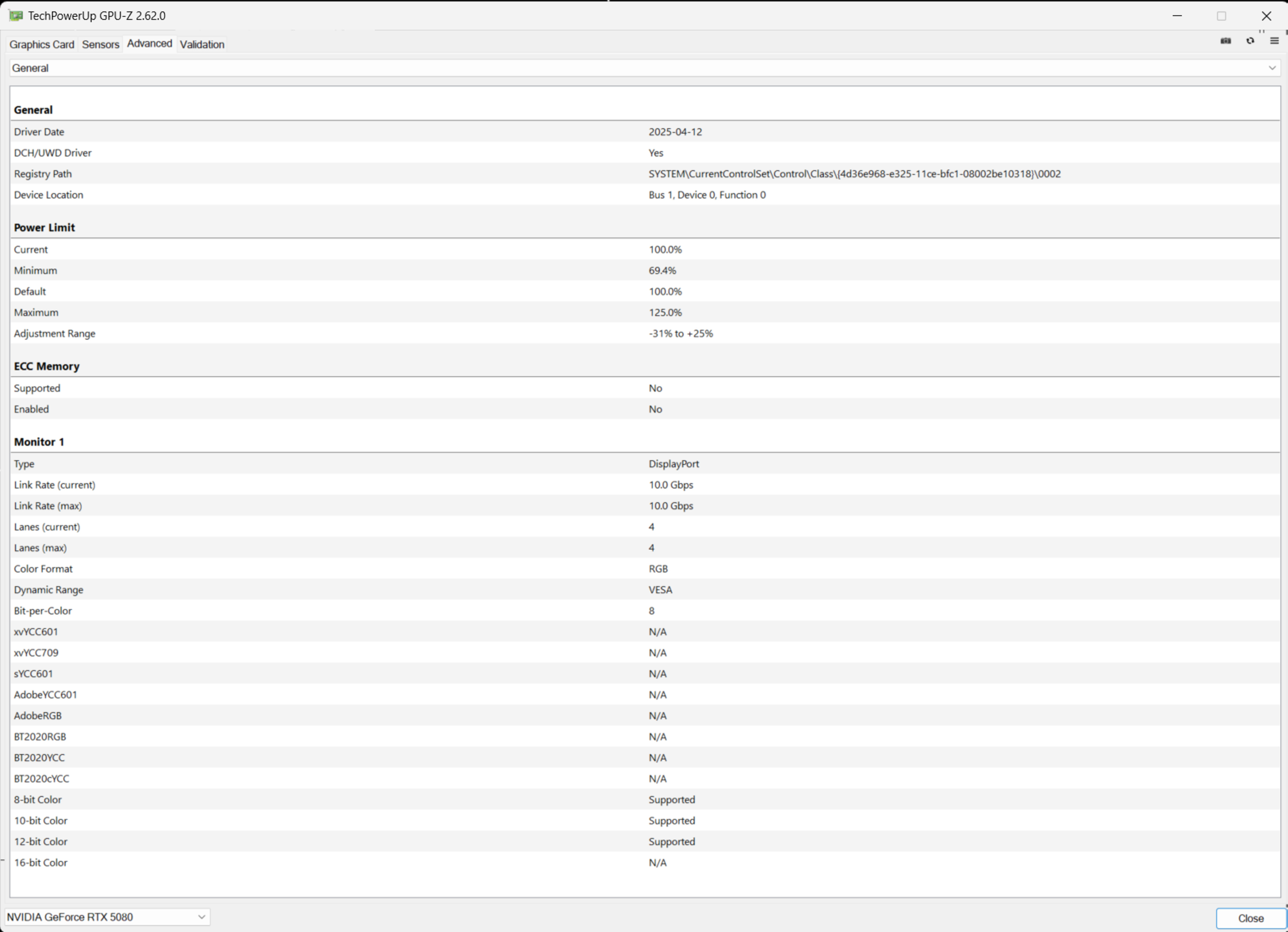Expand the NVIDIA GeForce RTX 5080 selector
The image size is (1288, 932).
click(107, 917)
